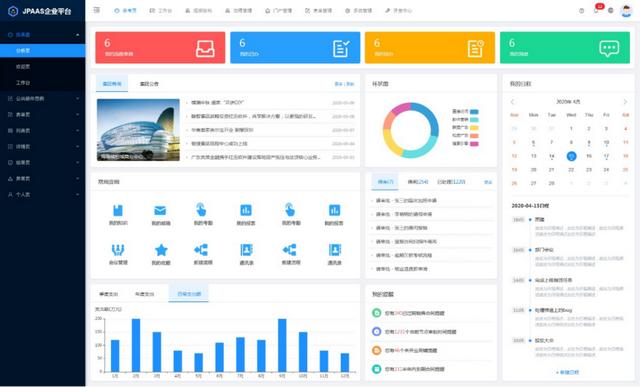This screenshot has height=387, width=640.
Task: Switch to the 工作台 top navigation item
Action: click(x=160, y=11)
